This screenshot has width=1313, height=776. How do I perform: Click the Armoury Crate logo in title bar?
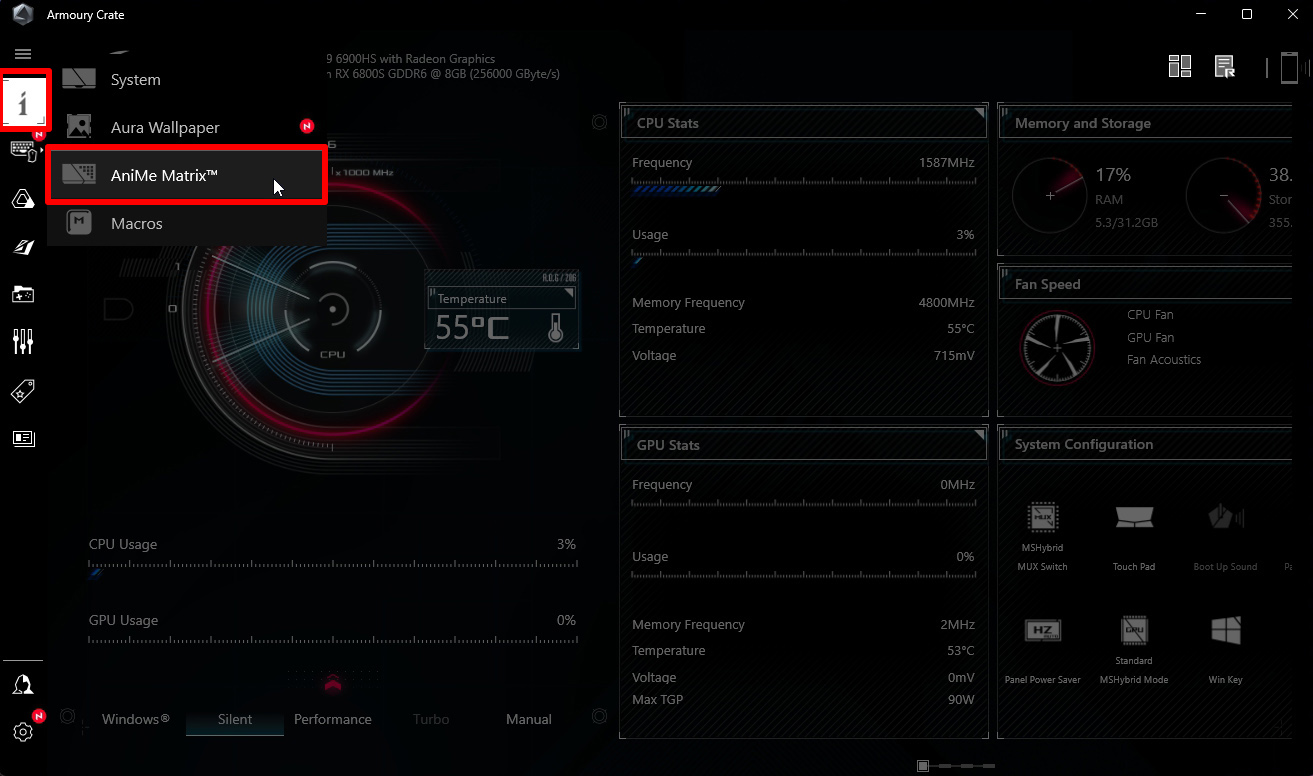point(22,15)
